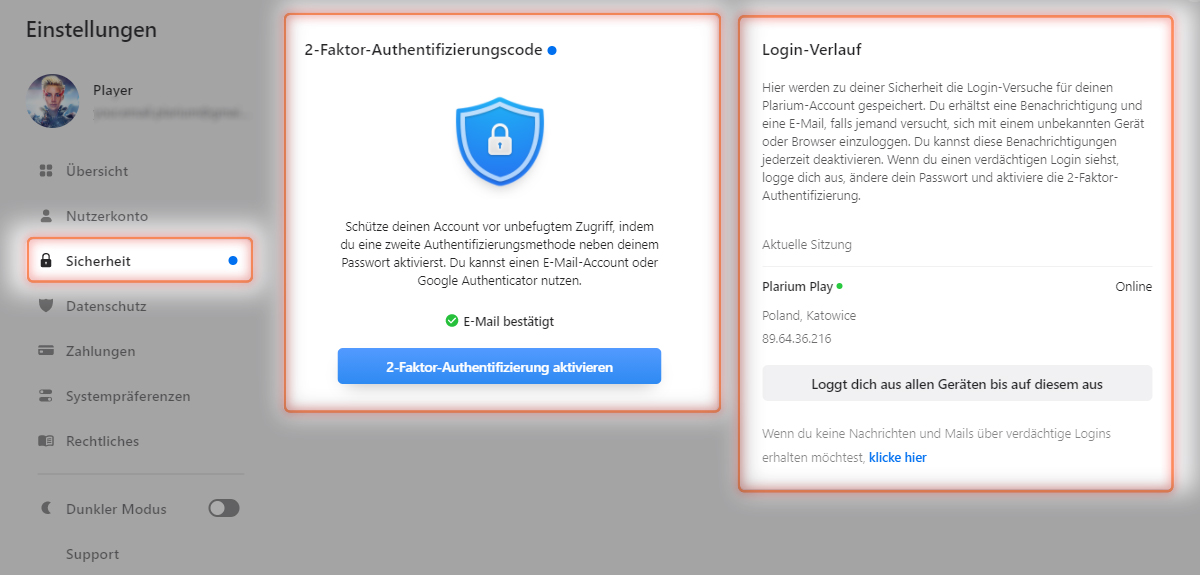
Task: Click the Player profile avatar
Action: [x=54, y=100]
